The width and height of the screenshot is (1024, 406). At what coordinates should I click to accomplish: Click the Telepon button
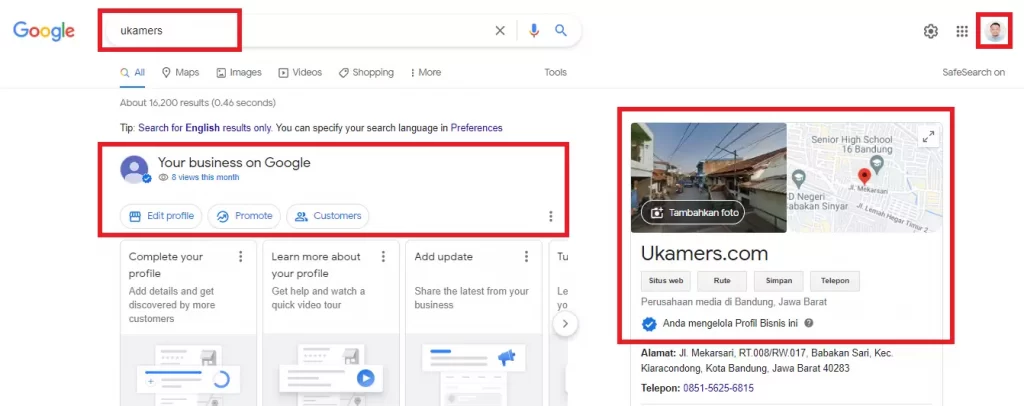pos(835,281)
